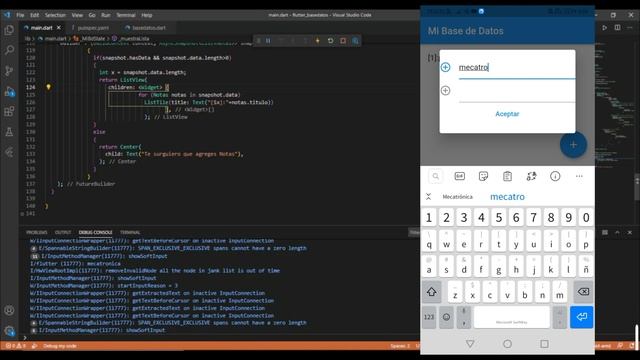Run the file with editor play button
Viewport: 640px width, 360px height.
click(x=604, y=28)
